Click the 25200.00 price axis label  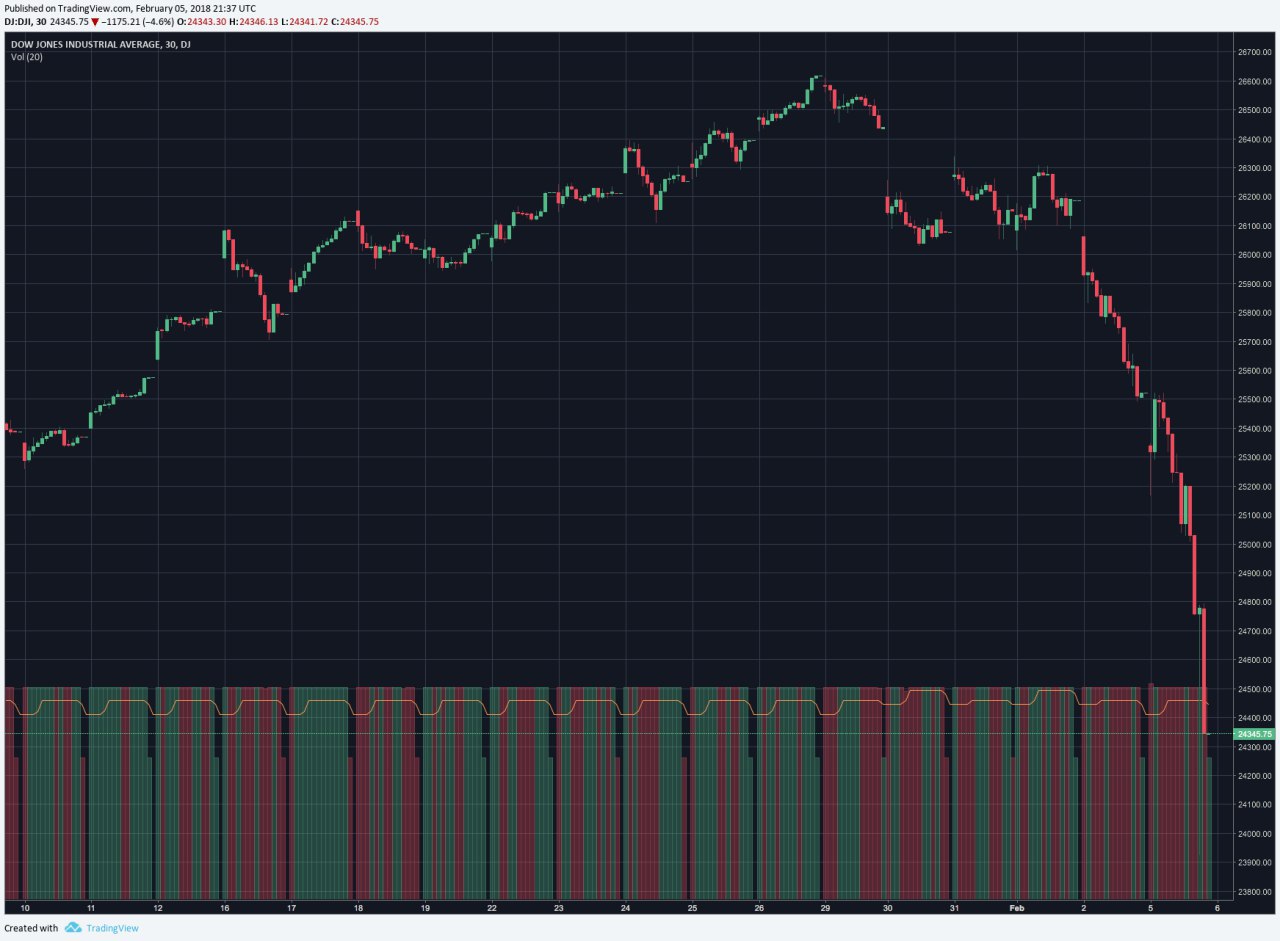pyautogui.click(x=1255, y=487)
